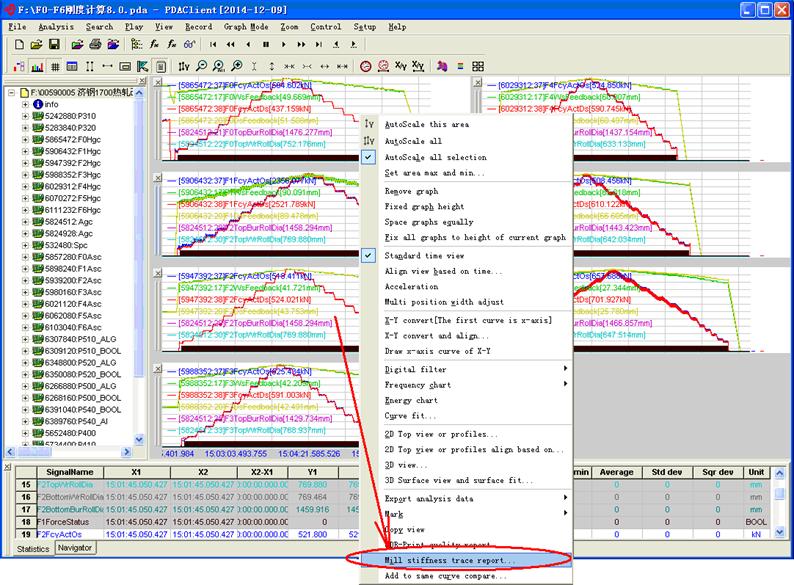Click the purple folder toolbar icon
The height and width of the screenshot is (585, 794).
(x=113, y=45)
